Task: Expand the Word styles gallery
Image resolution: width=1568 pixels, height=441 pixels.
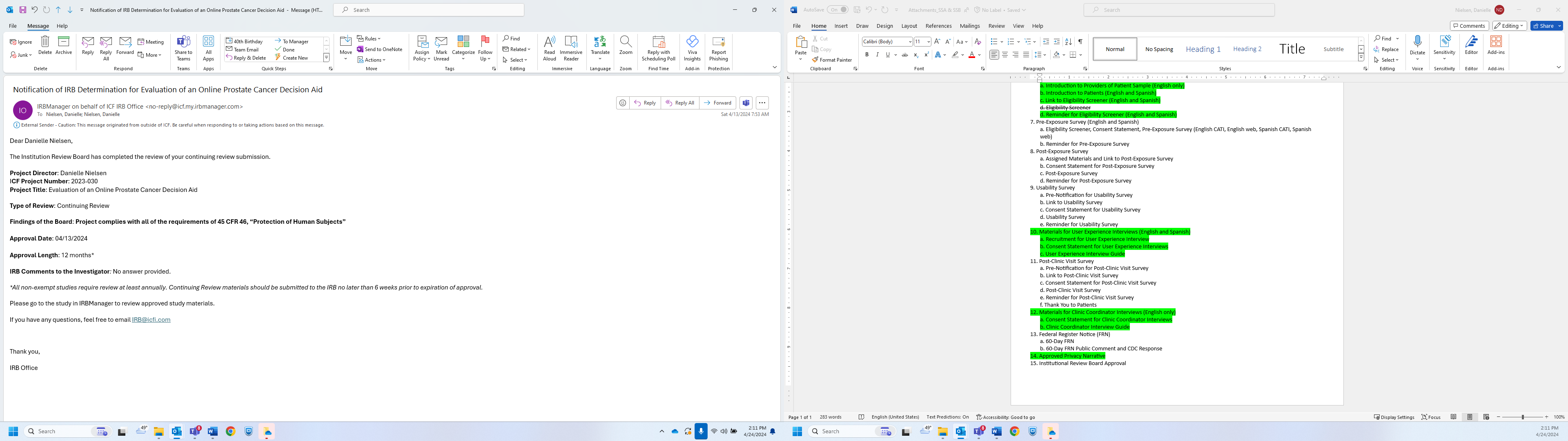Action: tap(1361, 57)
